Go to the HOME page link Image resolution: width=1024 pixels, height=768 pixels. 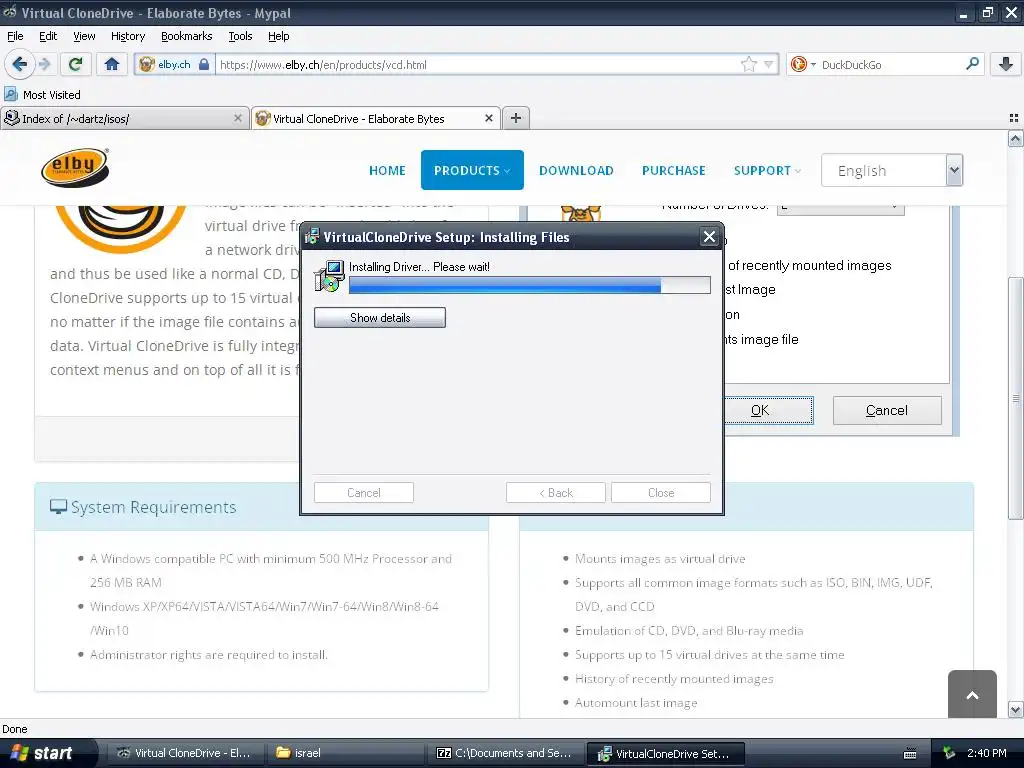click(x=387, y=170)
